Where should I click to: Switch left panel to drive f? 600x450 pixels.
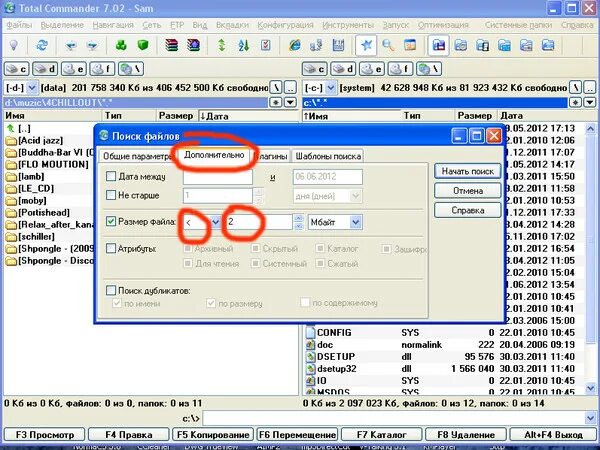[102, 69]
